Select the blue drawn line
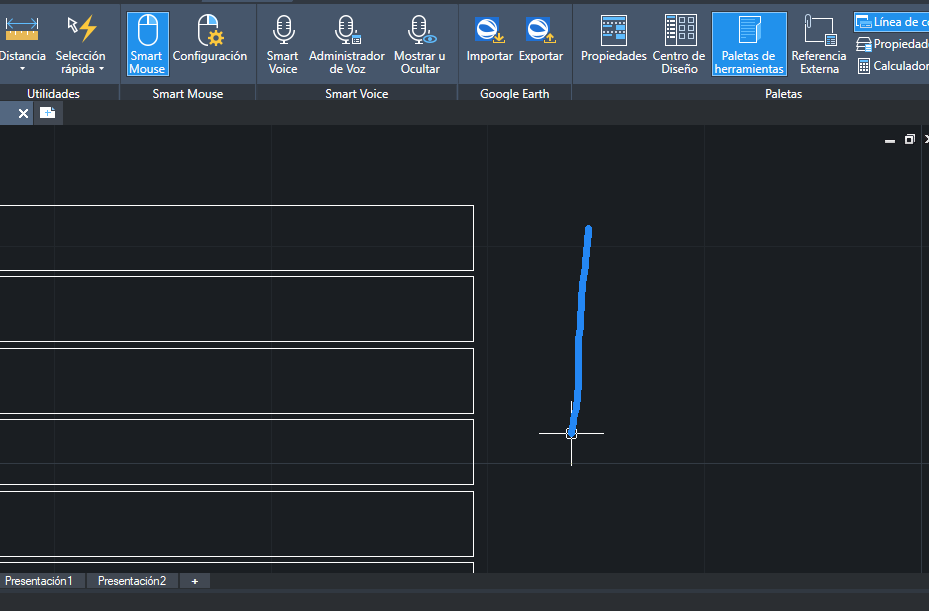The width and height of the screenshot is (929, 611). coord(579,332)
